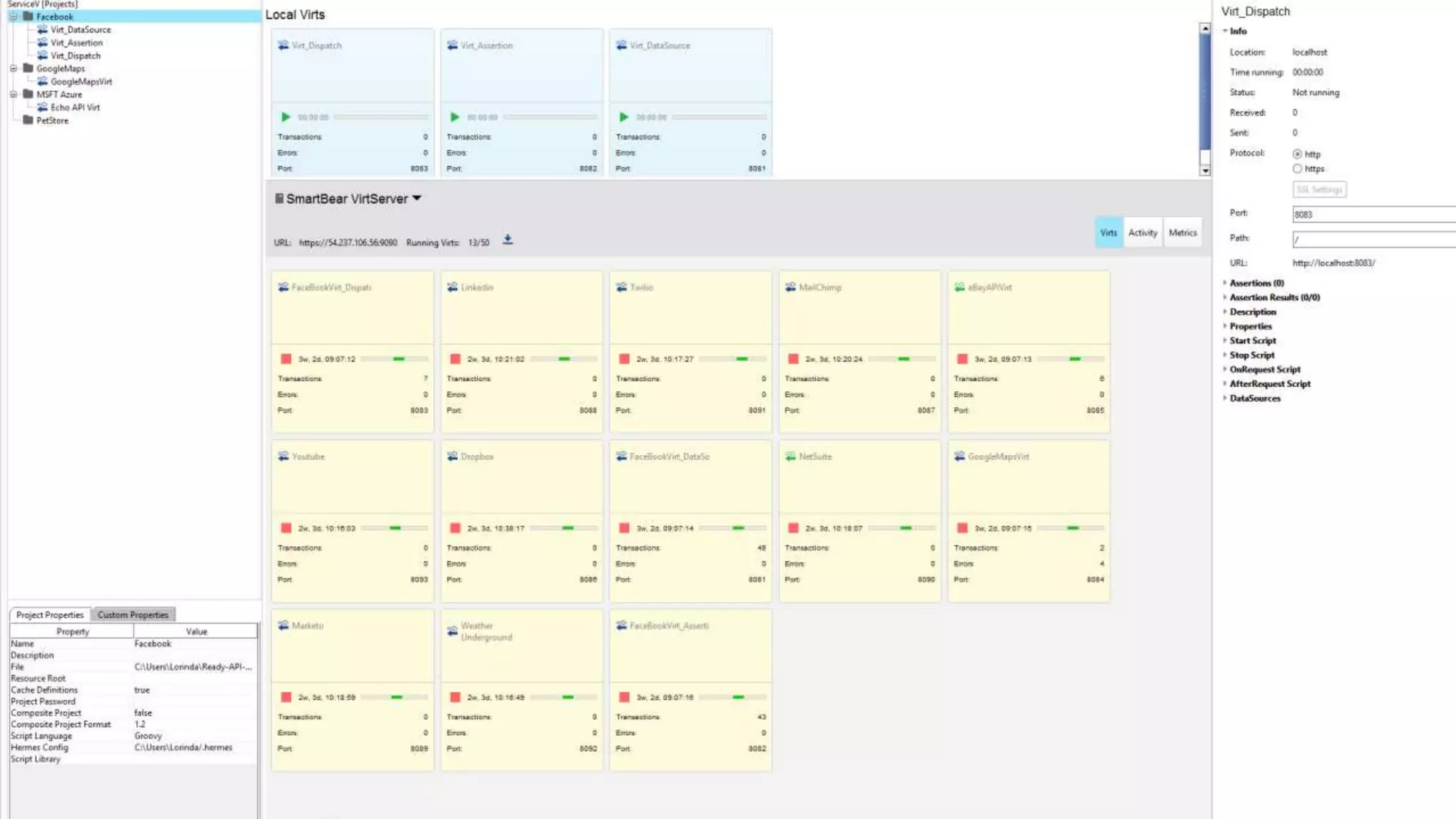Image resolution: width=1456 pixels, height=819 pixels.
Task: Stop the Marketo virt
Action: pos(286,697)
